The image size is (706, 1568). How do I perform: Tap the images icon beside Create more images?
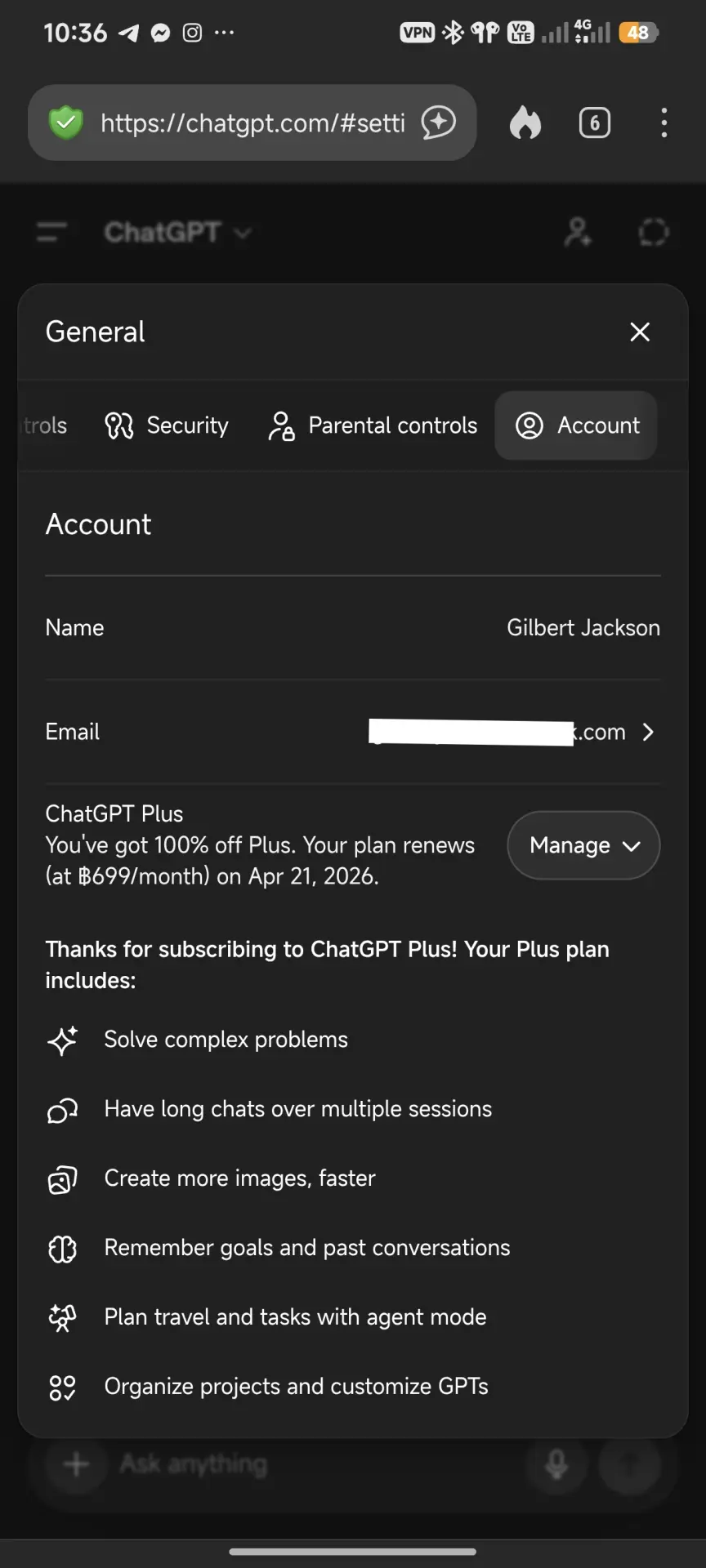pyautogui.click(x=62, y=1179)
